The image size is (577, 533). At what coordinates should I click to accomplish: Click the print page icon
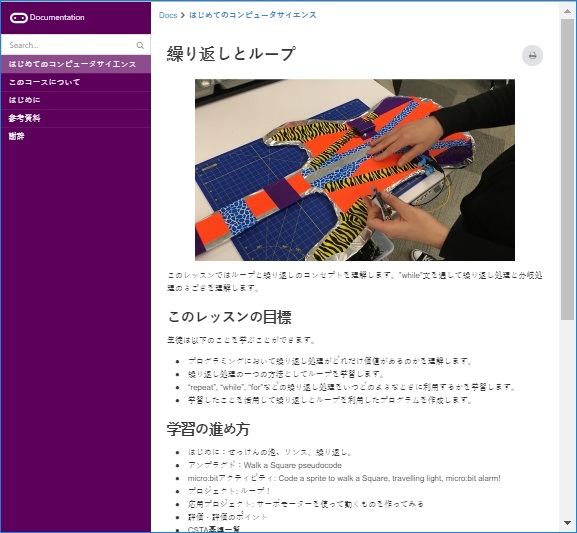point(532,56)
